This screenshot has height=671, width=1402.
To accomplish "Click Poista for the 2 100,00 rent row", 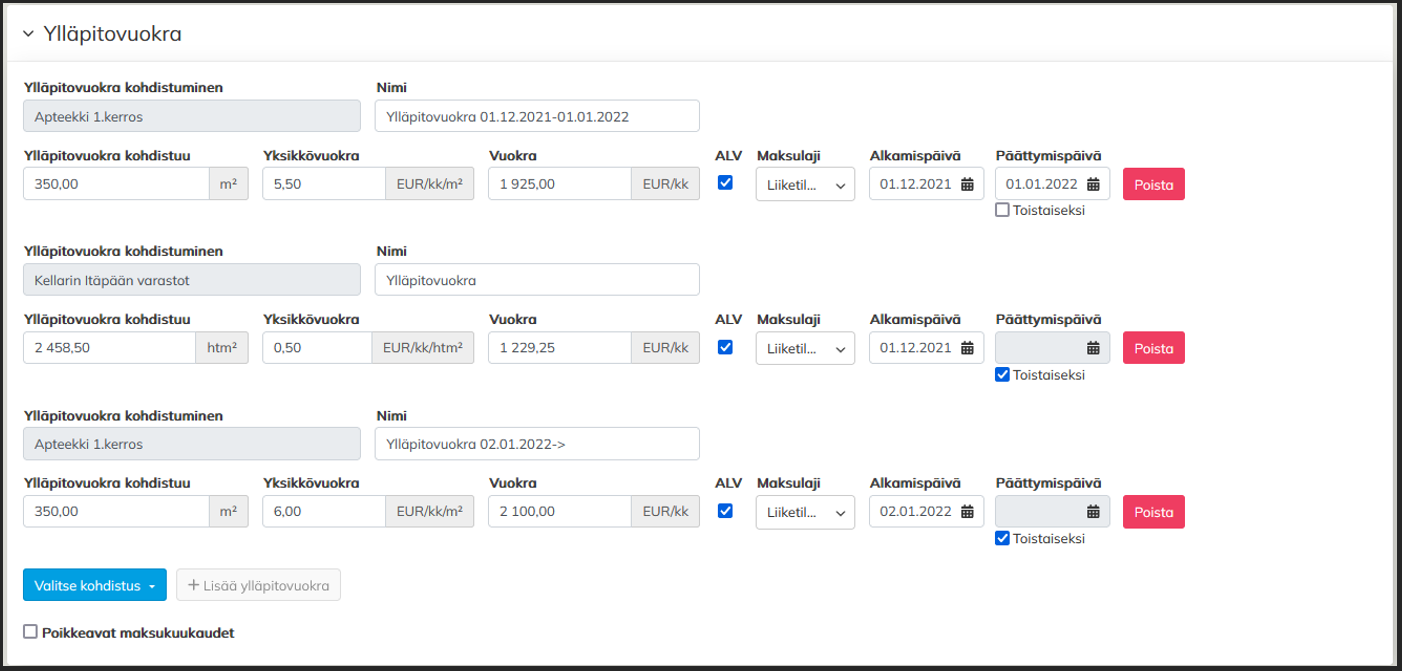I will [1153, 512].
